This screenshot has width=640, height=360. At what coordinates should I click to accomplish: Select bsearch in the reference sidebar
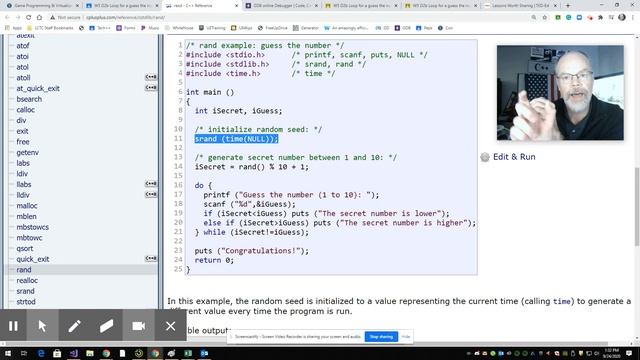29,99
